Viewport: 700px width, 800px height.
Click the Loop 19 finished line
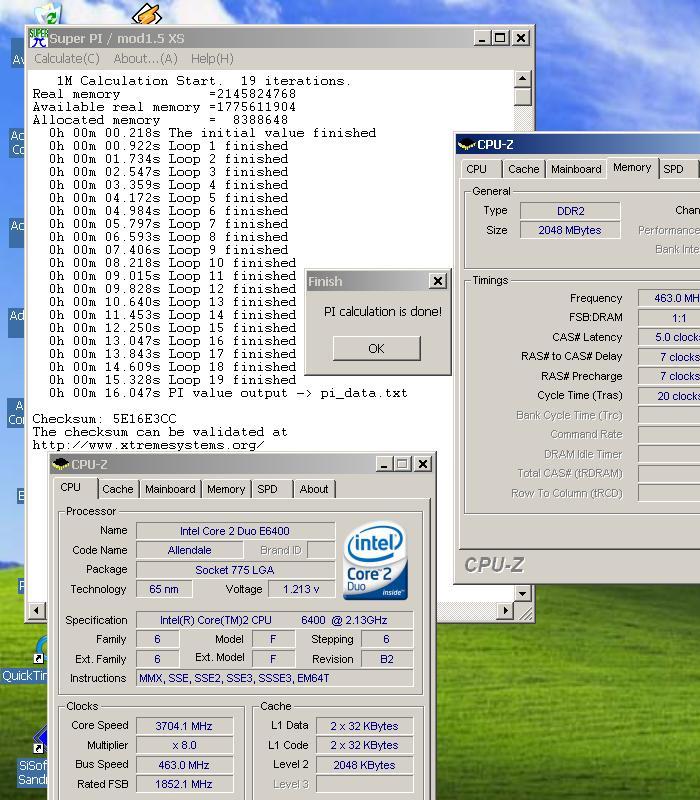click(172, 380)
